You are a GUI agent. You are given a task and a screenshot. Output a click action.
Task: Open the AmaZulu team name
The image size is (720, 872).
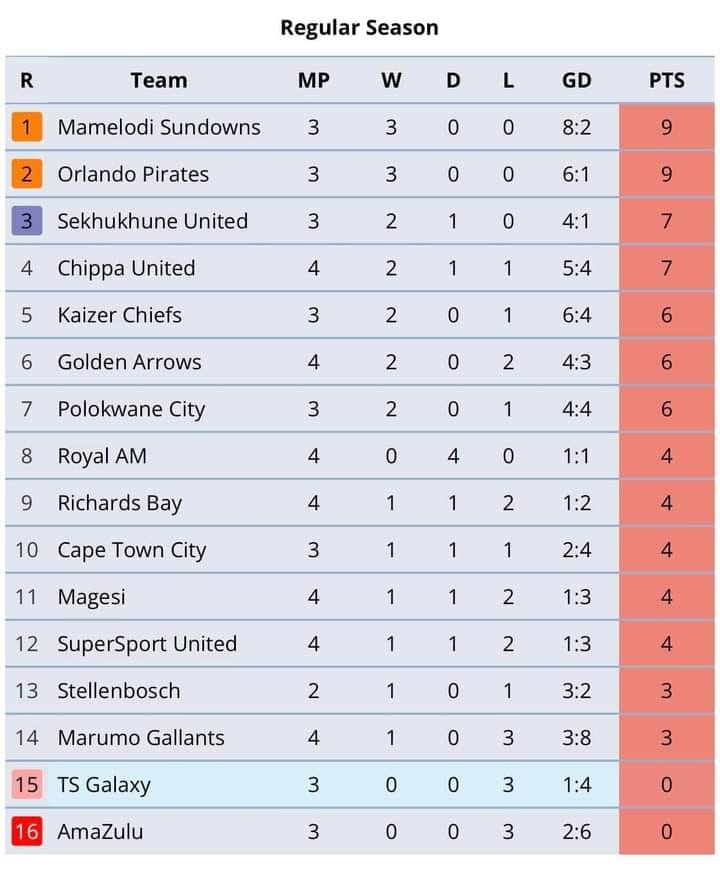click(x=101, y=831)
